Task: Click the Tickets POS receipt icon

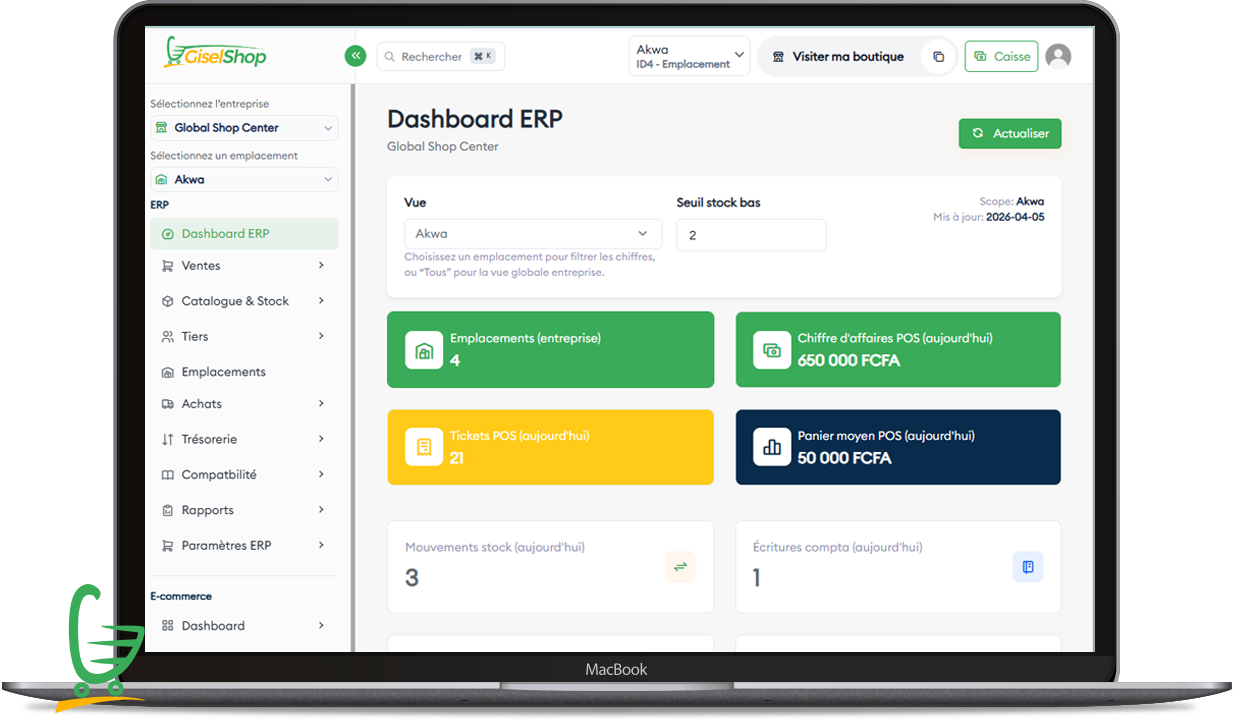Action: pyautogui.click(x=424, y=447)
